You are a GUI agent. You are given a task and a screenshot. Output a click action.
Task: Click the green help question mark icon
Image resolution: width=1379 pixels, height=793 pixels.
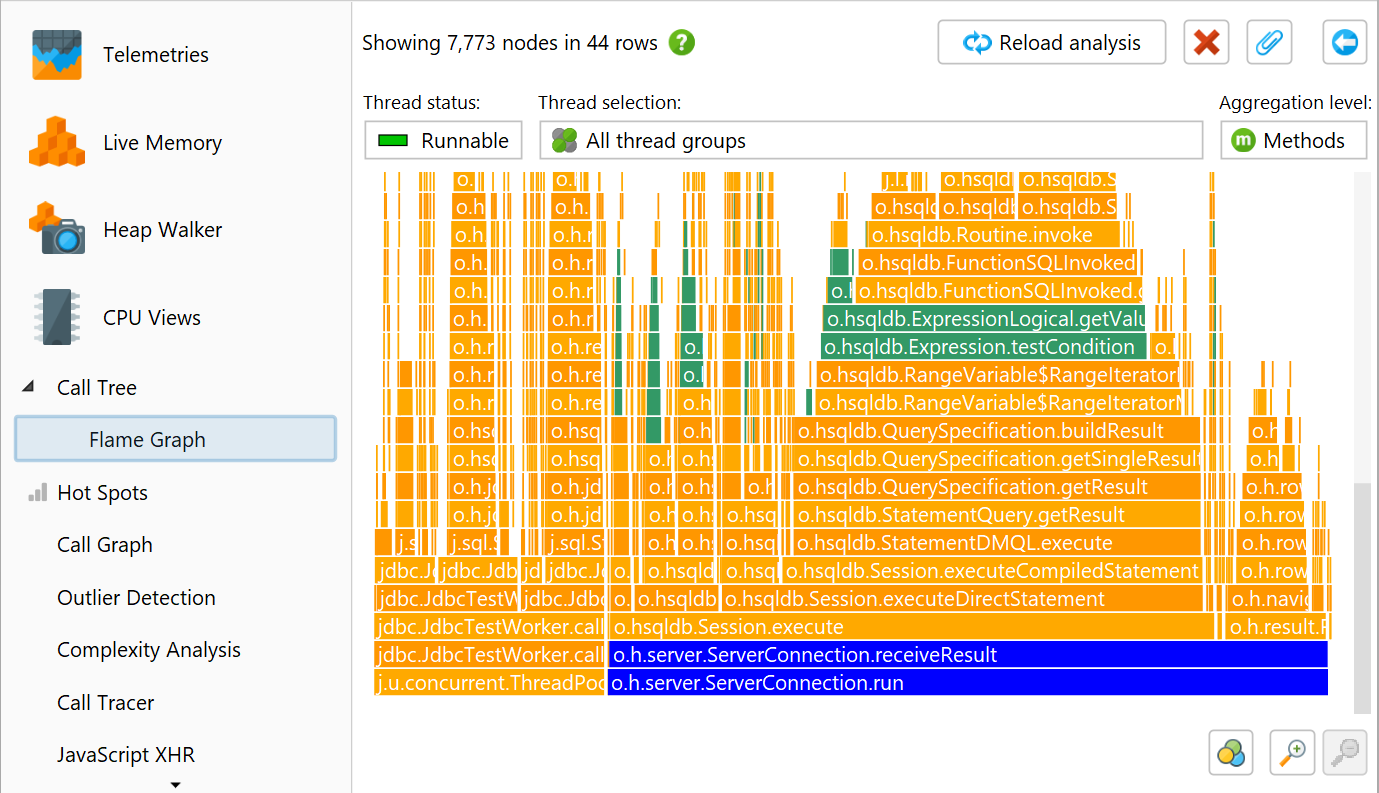[682, 43]
